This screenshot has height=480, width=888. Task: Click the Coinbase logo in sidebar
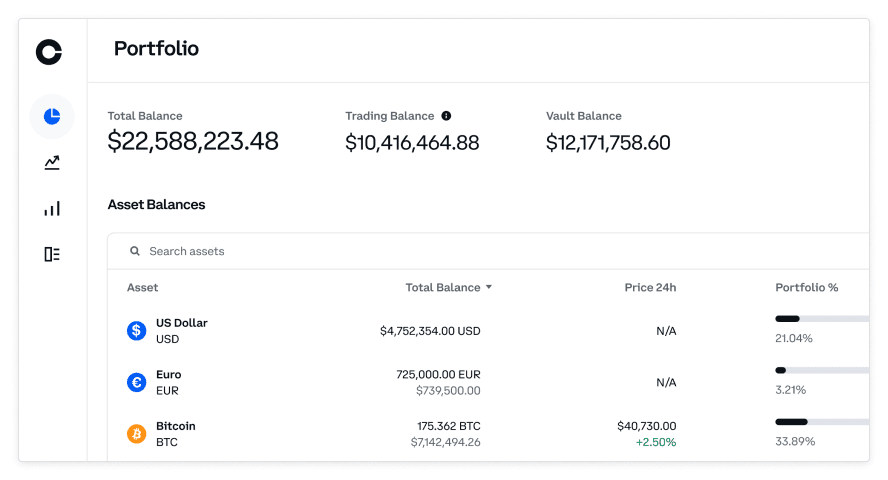coord(49,52)
